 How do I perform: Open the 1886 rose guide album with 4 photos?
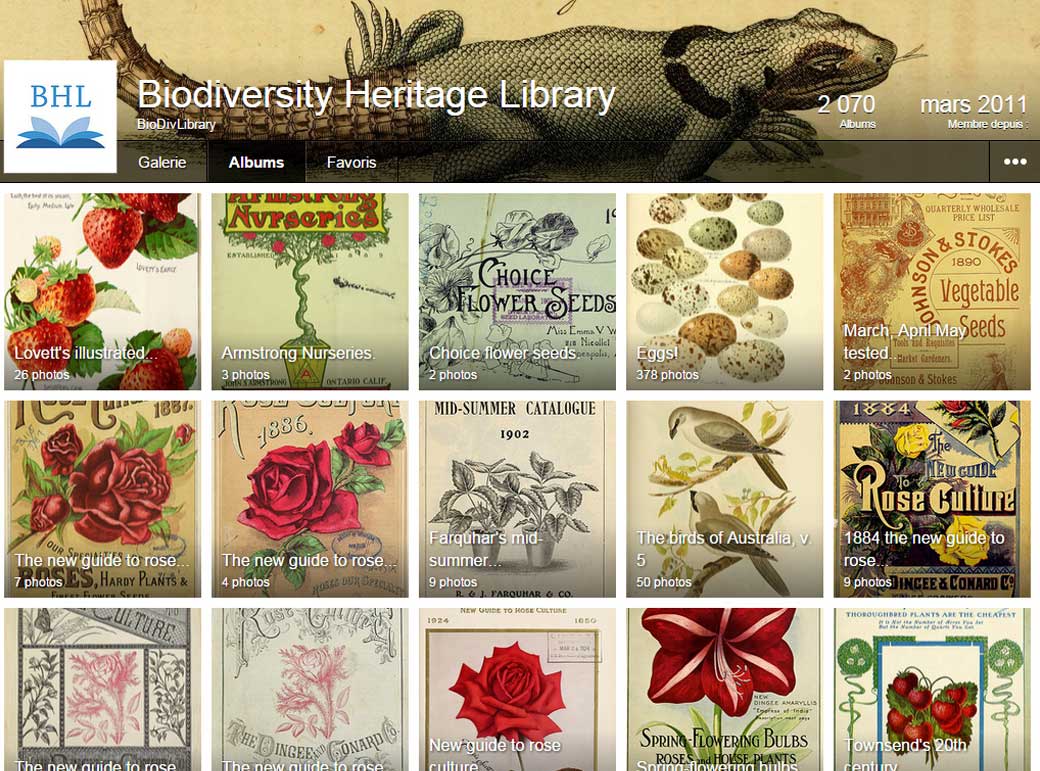pos(310,499)
